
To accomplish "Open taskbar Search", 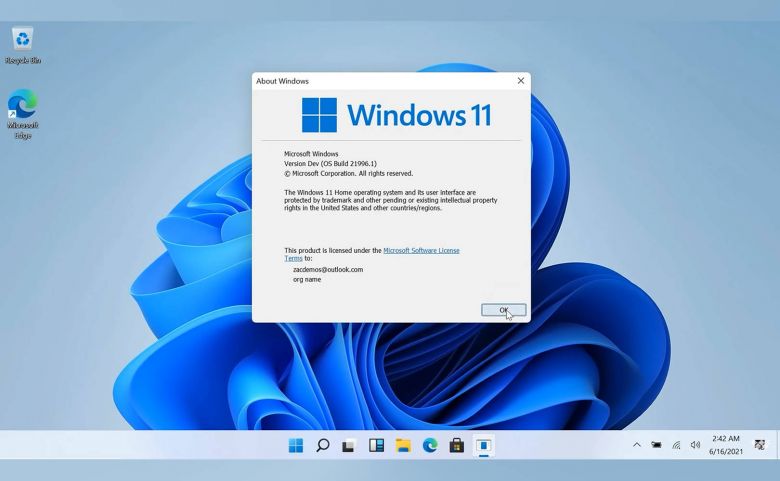I will coord(323,445).
